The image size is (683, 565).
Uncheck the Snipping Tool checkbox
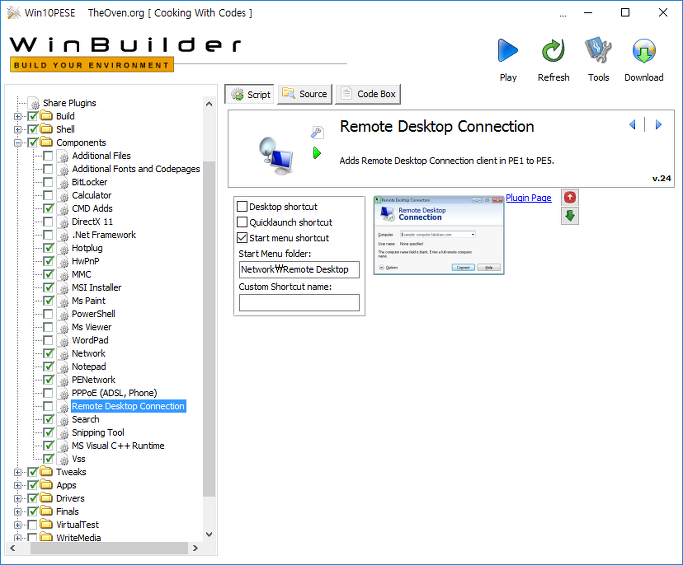coord(48,433)
